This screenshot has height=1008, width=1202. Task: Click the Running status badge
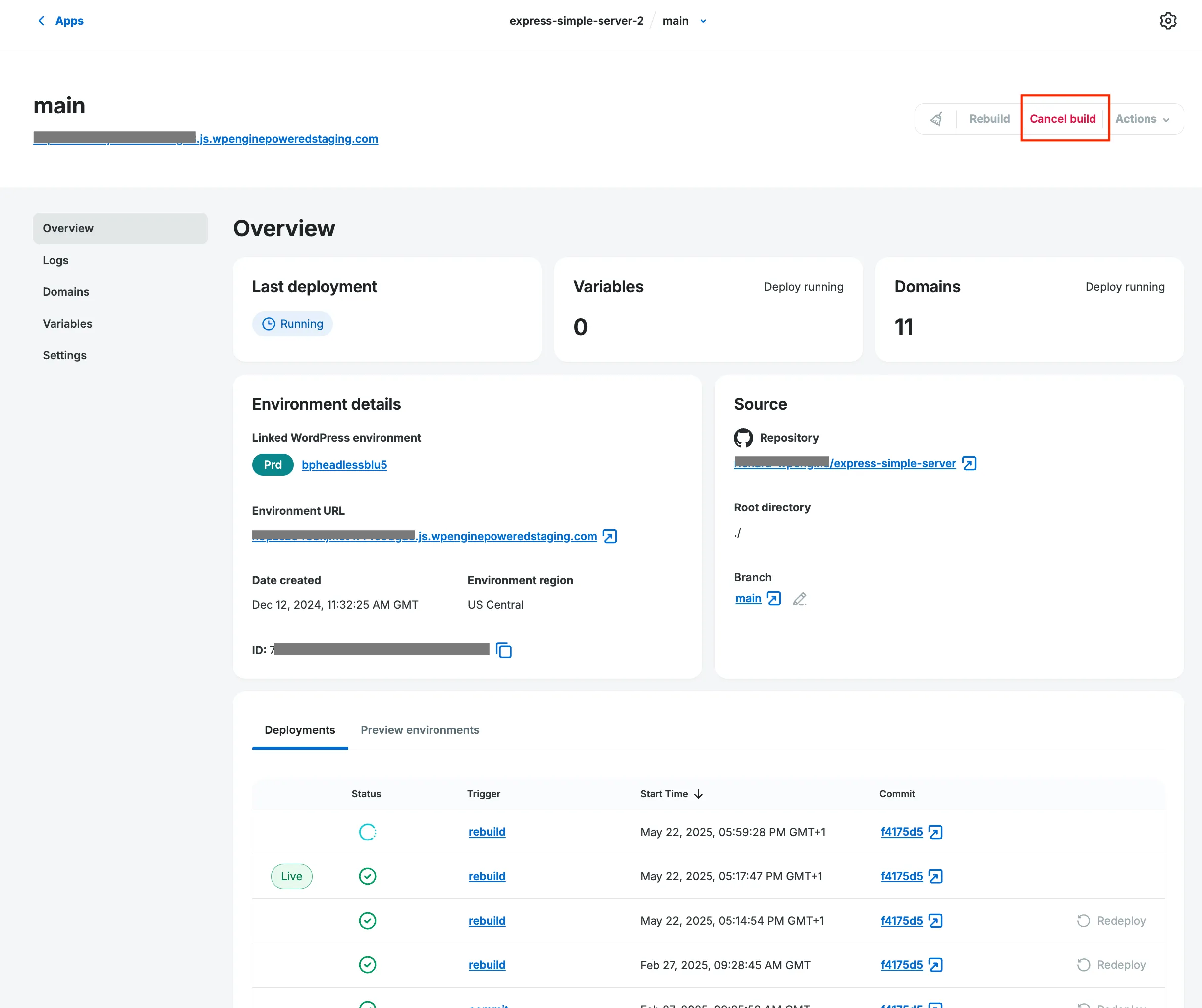pos(292,324)
